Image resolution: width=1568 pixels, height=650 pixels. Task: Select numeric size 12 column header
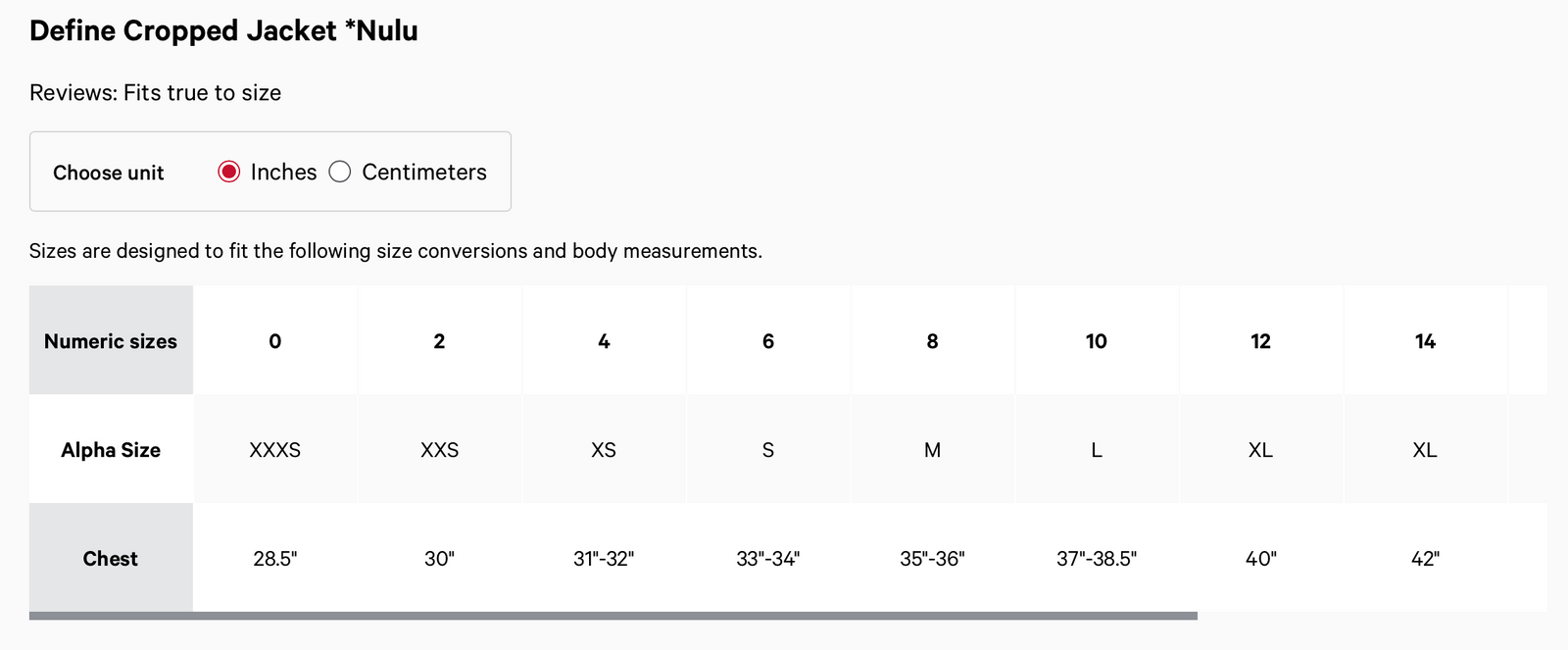pyautogui.click(x=1261, y=341)
